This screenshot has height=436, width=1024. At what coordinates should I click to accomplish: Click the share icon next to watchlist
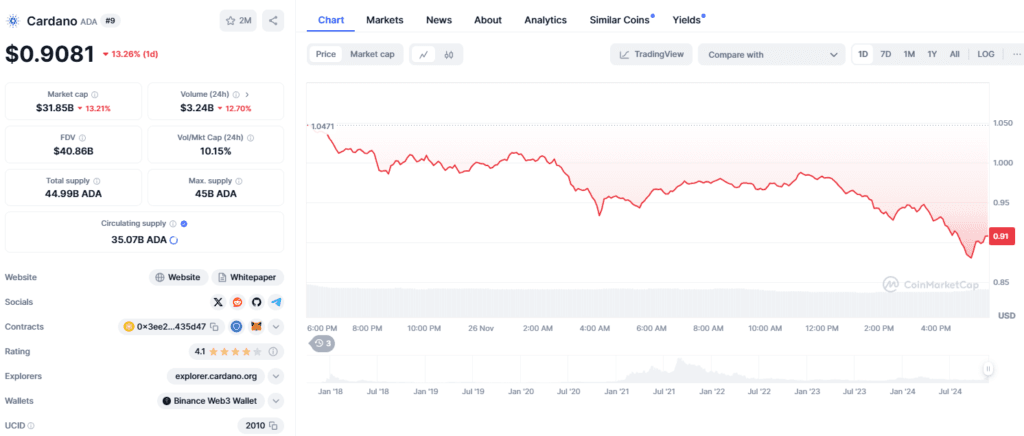[x=273, y=21]
